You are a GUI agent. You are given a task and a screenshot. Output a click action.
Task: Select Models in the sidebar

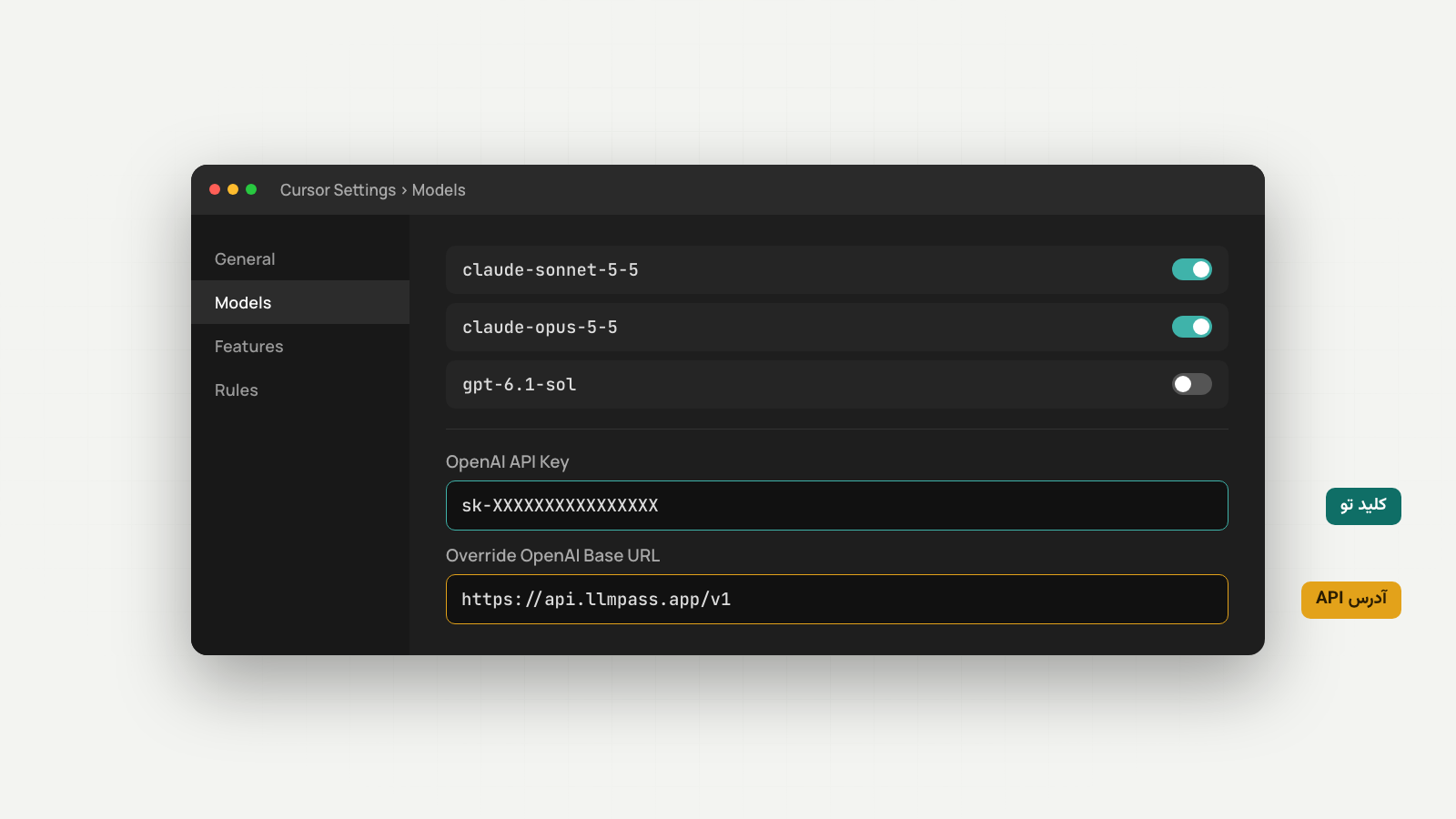coord(300,302)
